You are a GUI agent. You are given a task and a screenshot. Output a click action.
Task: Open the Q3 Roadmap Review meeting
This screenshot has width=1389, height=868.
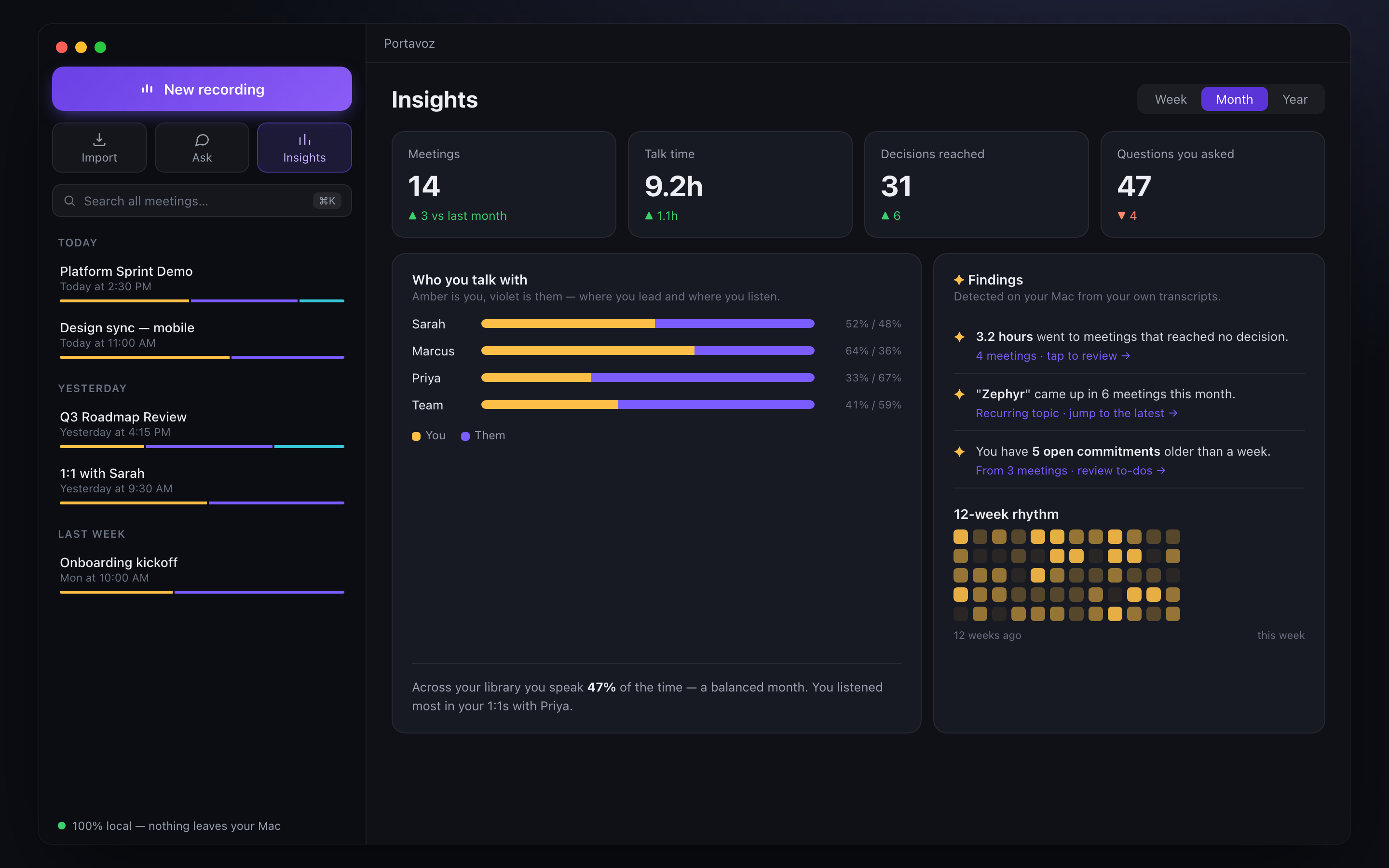click(x=202, y=428)
